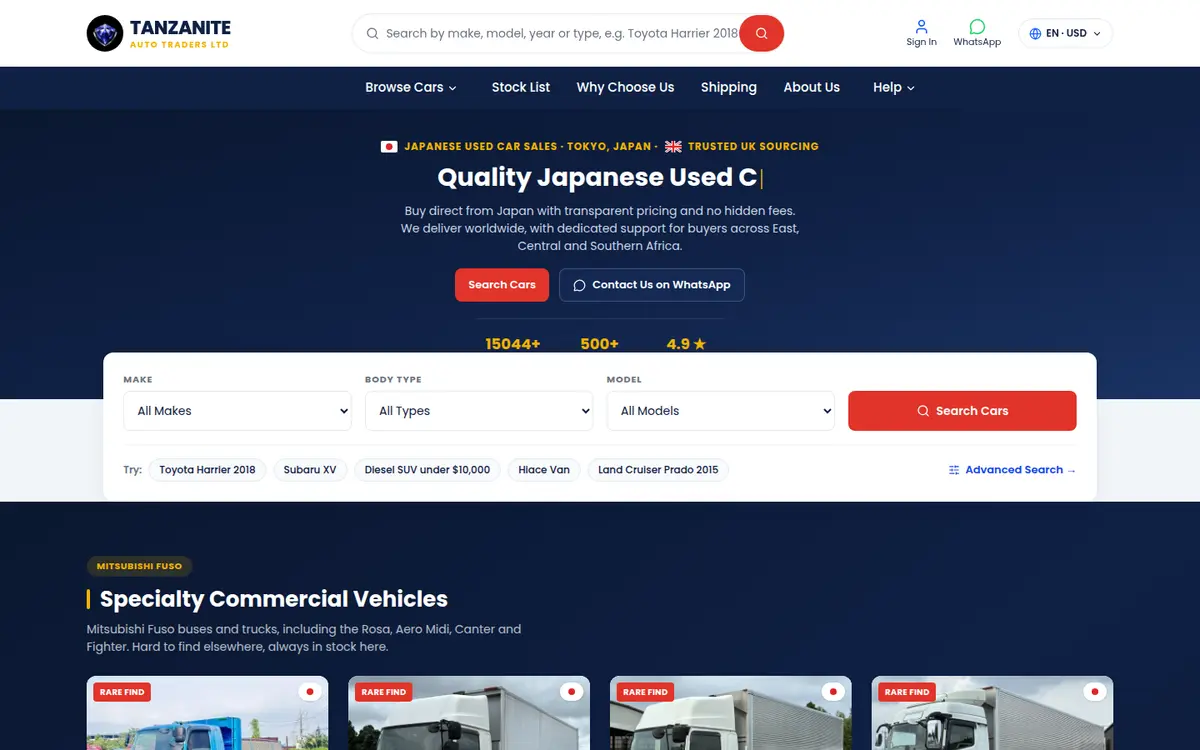This screenshot has height=750, width=1200.
Task: Go to Stock List page
Action: click(x=521, y=87)
